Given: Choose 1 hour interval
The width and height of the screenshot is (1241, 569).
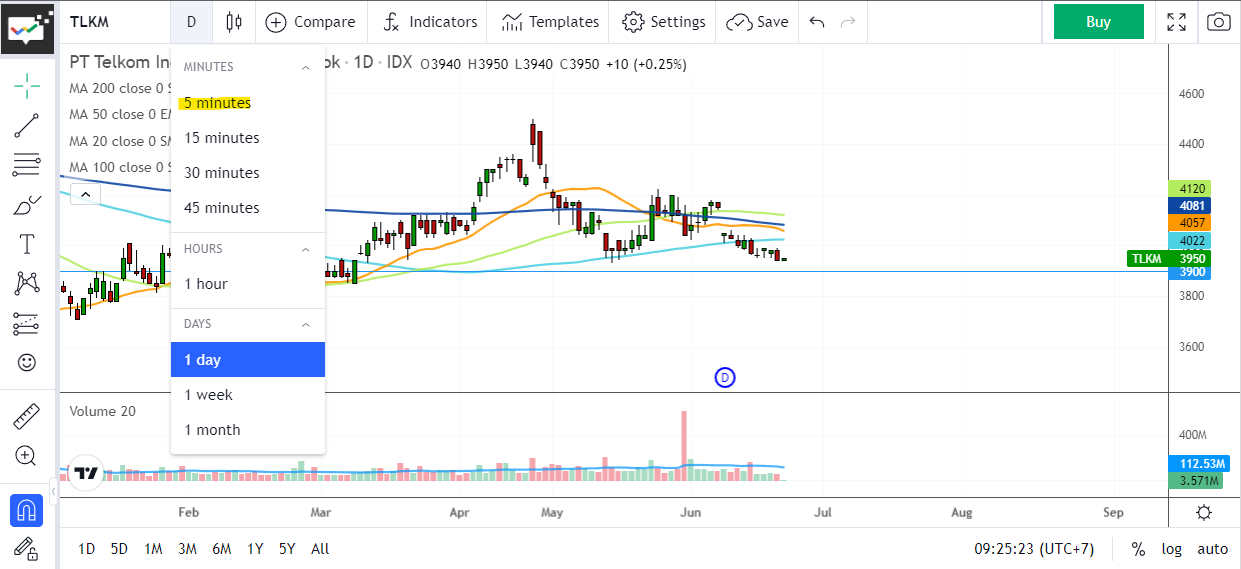Looking at the screenshot, I should (248, 284).
